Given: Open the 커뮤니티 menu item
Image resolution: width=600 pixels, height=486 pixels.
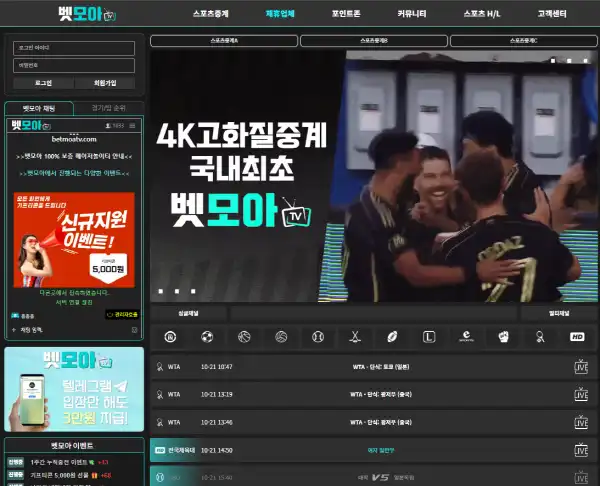Looking at the screenshot, I should point(411,15).
